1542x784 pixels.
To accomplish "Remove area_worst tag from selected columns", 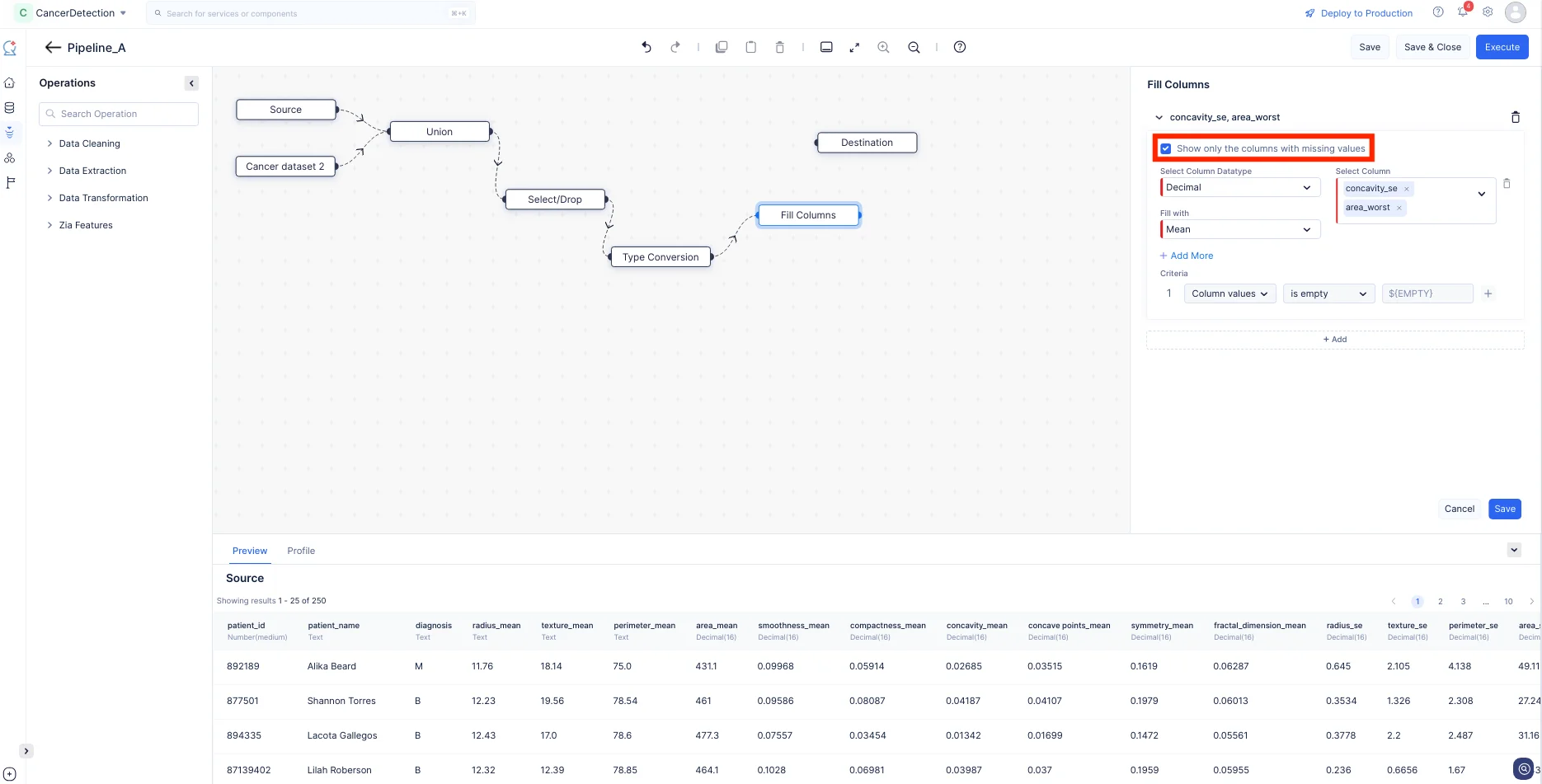I will point(1399,208).
